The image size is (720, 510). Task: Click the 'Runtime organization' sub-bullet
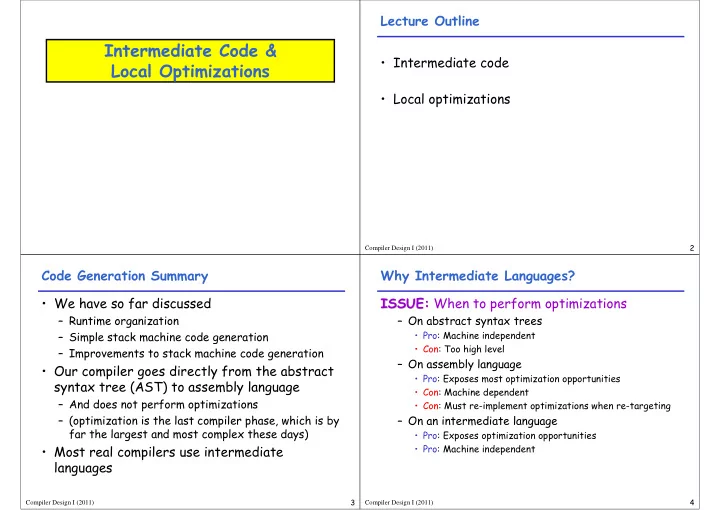(x=124, y=321)
